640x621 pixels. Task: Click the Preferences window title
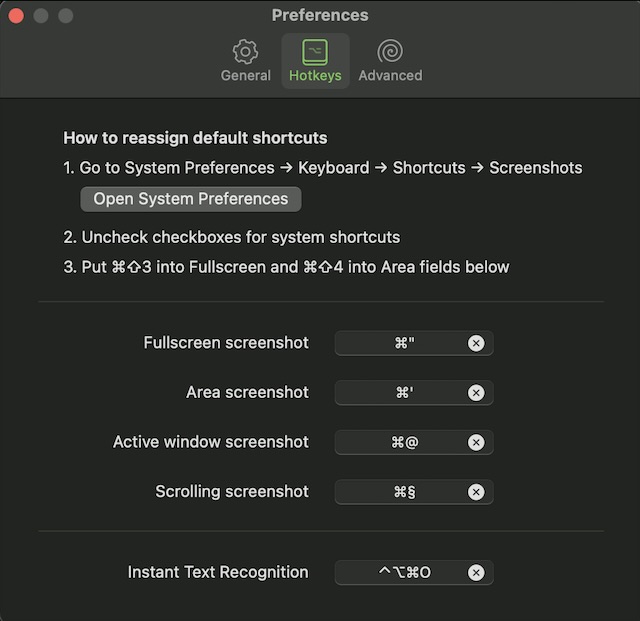click(320, 16)
